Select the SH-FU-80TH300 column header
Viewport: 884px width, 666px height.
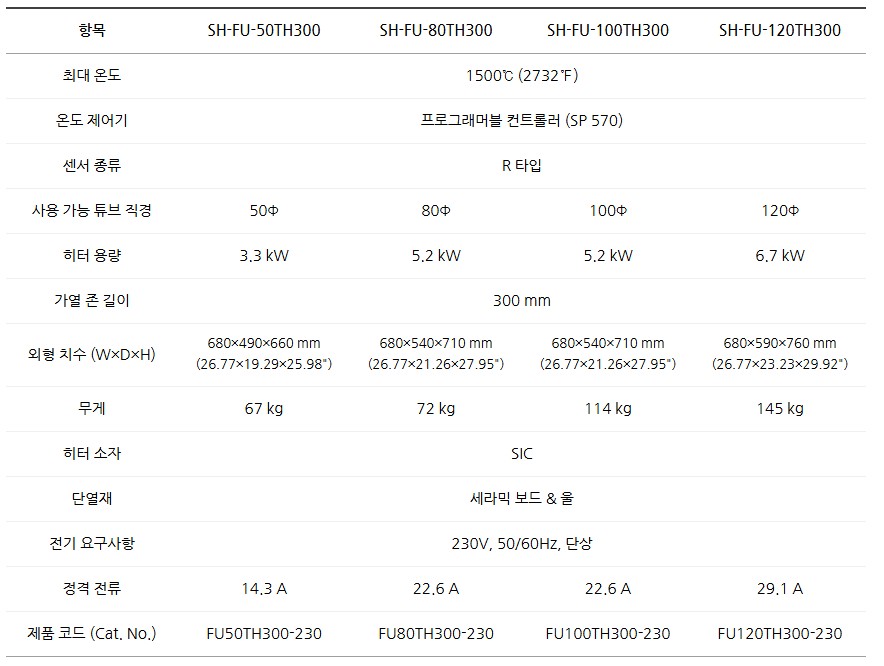point(436,30)
